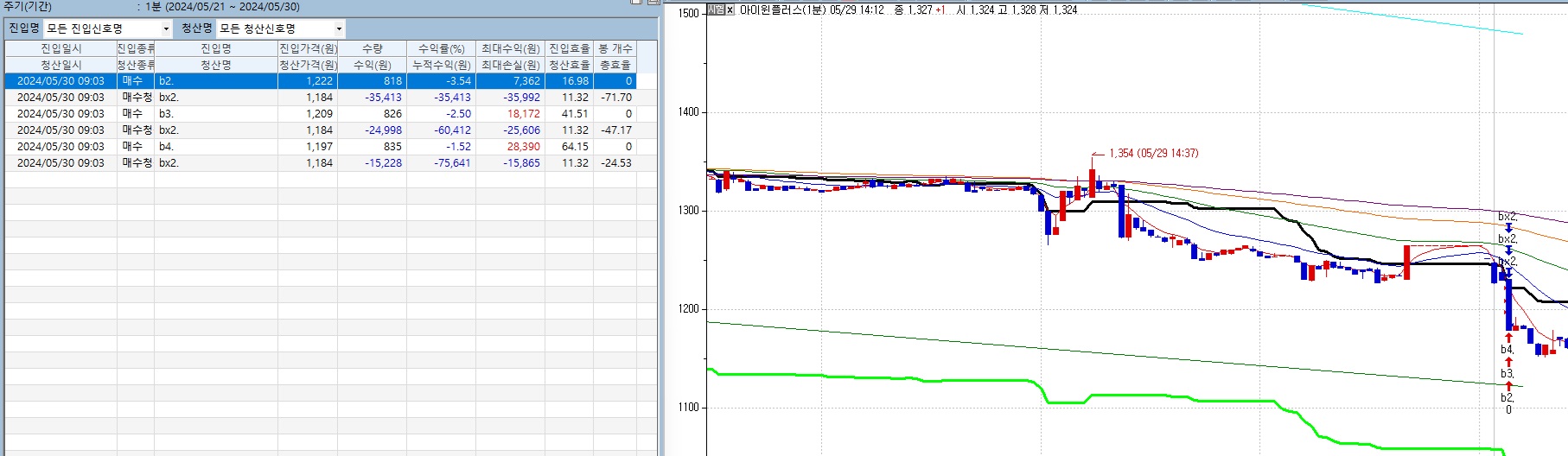The height and width of the screenshot is (456, 1568).
Task: Sort by 진입일시 column header
Action: point(61,48)
